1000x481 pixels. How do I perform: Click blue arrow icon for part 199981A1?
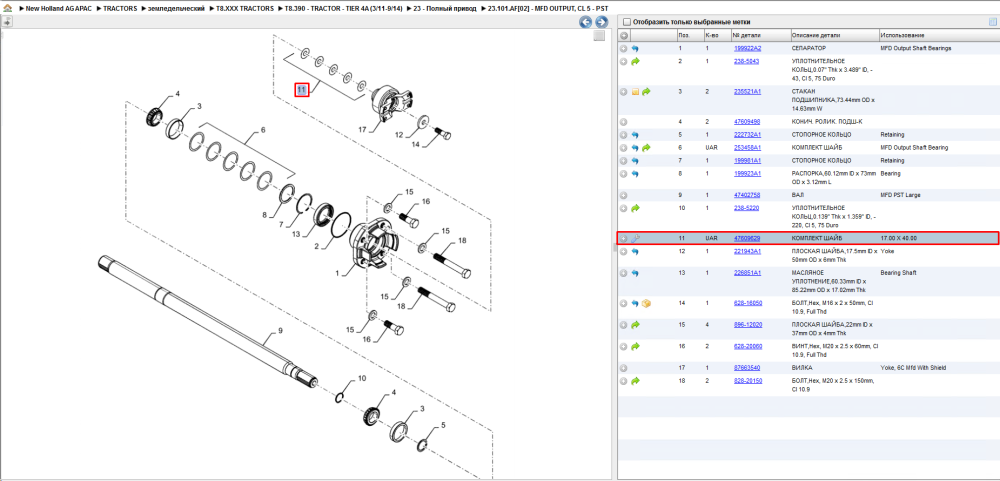635,161
